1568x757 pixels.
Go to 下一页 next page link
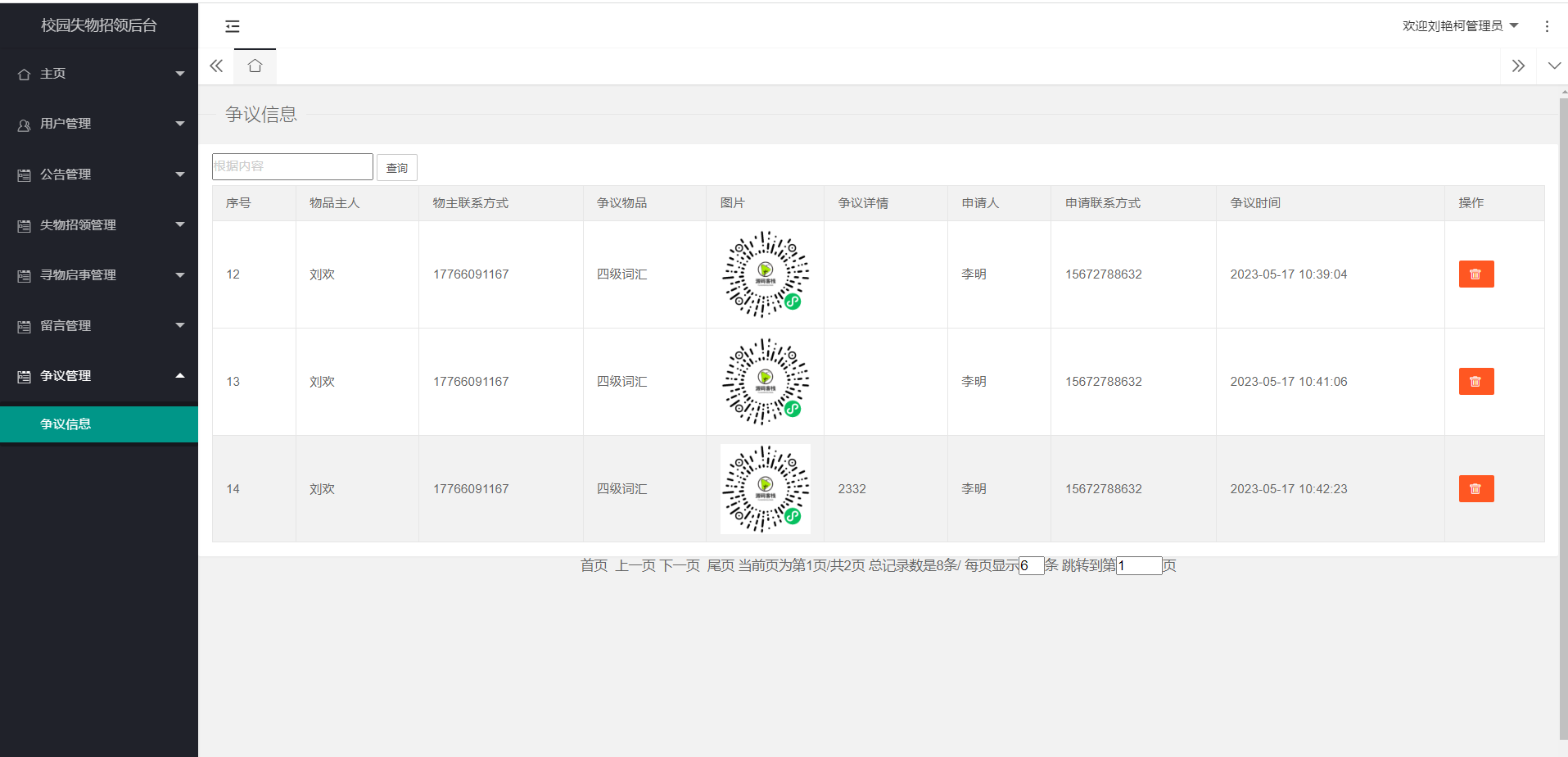(x=680, y=565)
